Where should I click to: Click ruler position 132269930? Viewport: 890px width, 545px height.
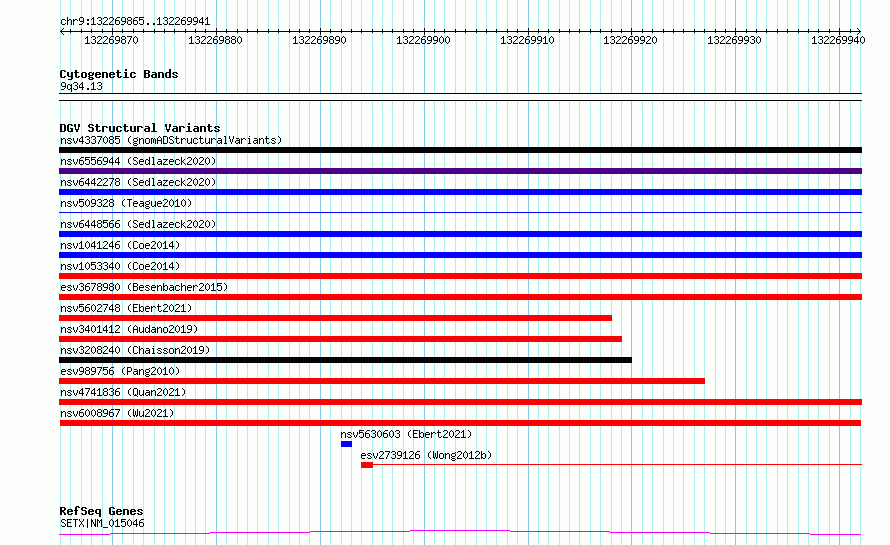(734, 40)
